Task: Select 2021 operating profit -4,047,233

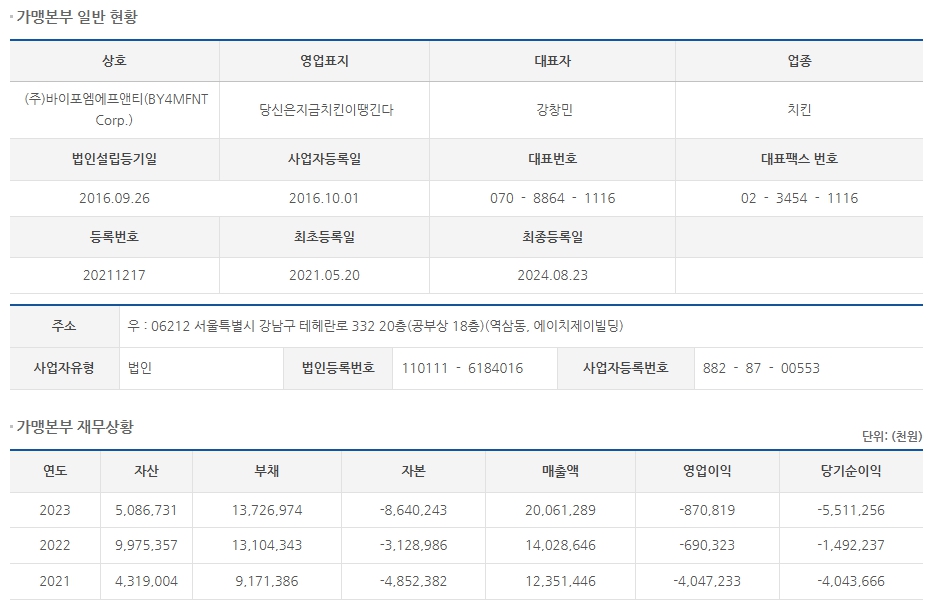Action: pos(707,581)
